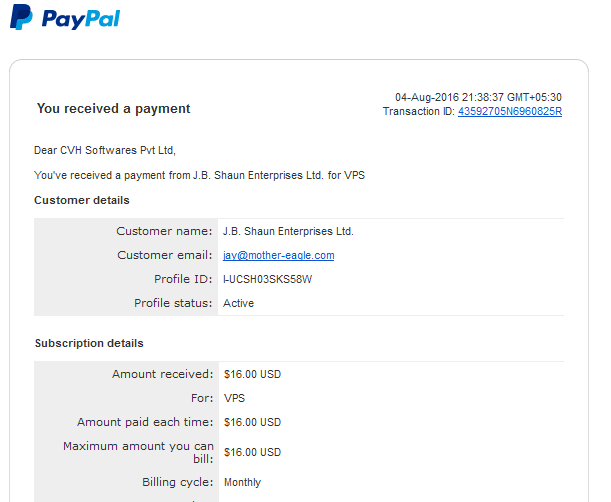This screenshot has width=611, height=502.
Task: Click the Profile status value Active
Action: [238, 303]
